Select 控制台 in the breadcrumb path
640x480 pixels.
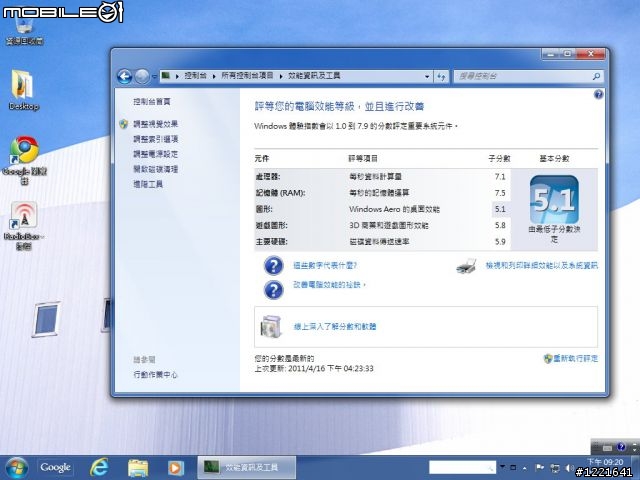(x=196, y=76)
